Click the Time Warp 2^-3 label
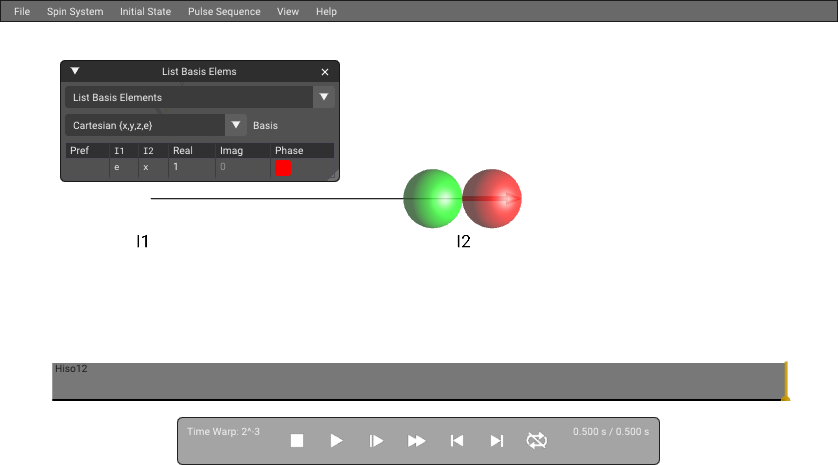This screenshot has height=465, width=838. tap(223, 431)
